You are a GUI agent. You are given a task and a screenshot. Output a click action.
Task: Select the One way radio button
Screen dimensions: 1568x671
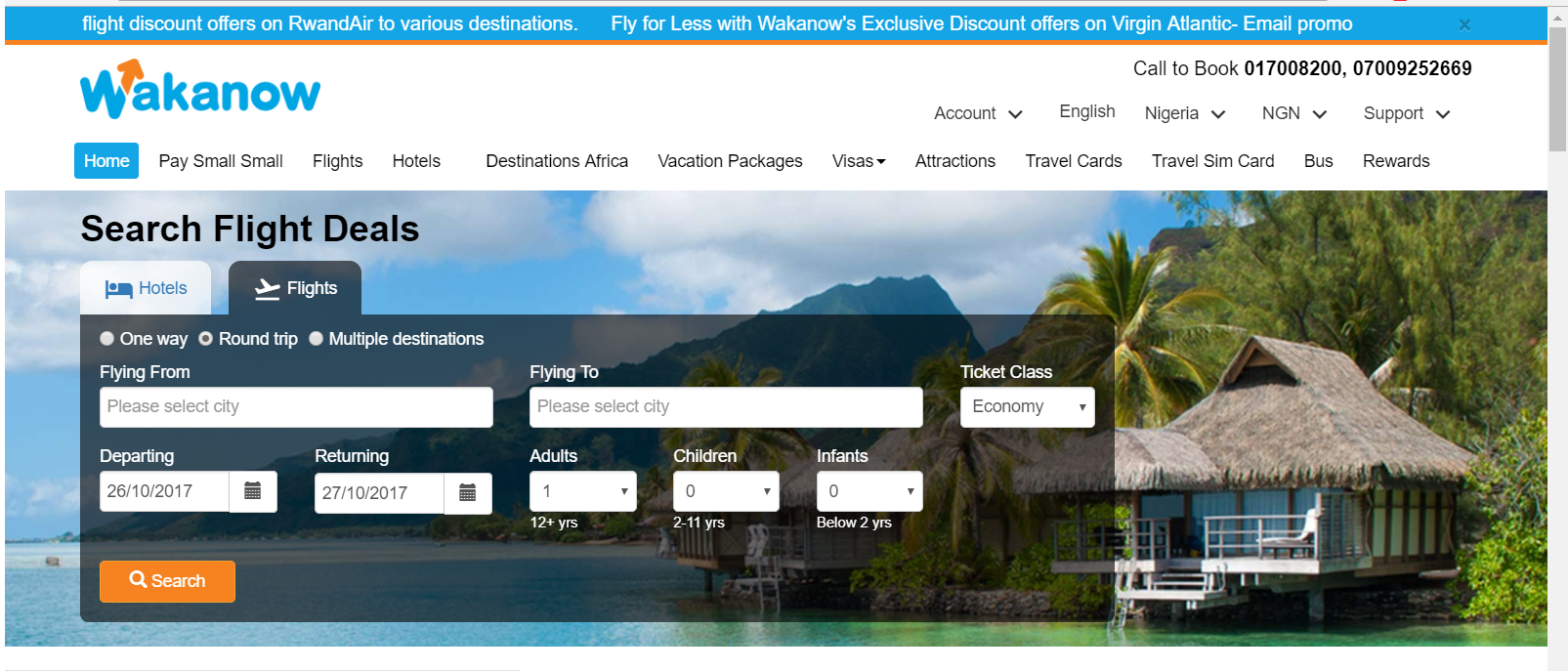(107, 339)
